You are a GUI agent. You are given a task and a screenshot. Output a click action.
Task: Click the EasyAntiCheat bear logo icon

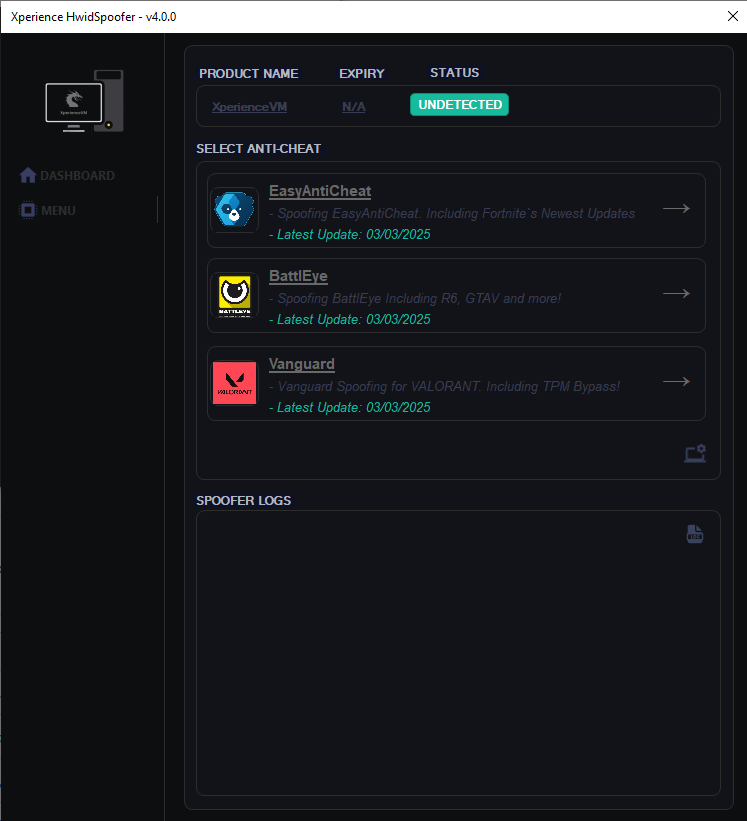click(x=235, y=209)
